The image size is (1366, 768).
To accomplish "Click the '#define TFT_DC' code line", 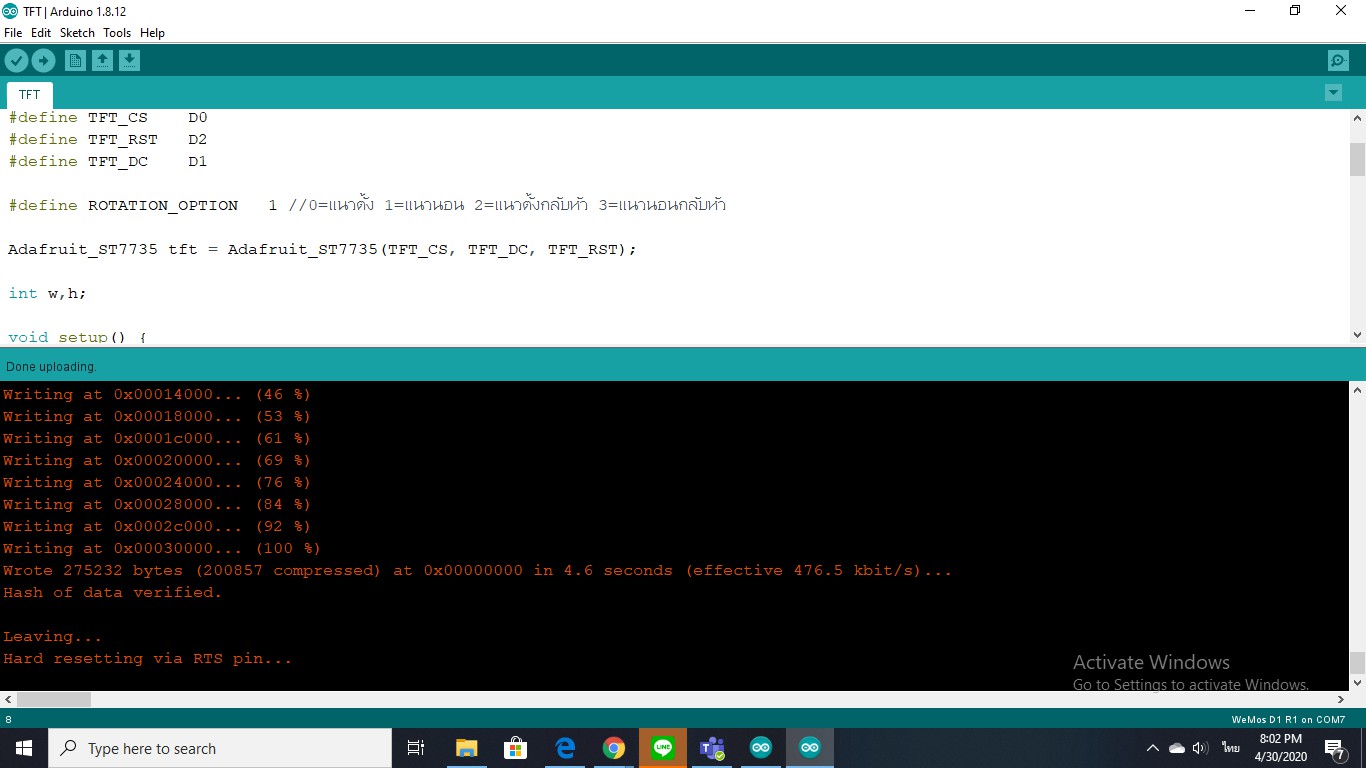I will tap(108, 161).
